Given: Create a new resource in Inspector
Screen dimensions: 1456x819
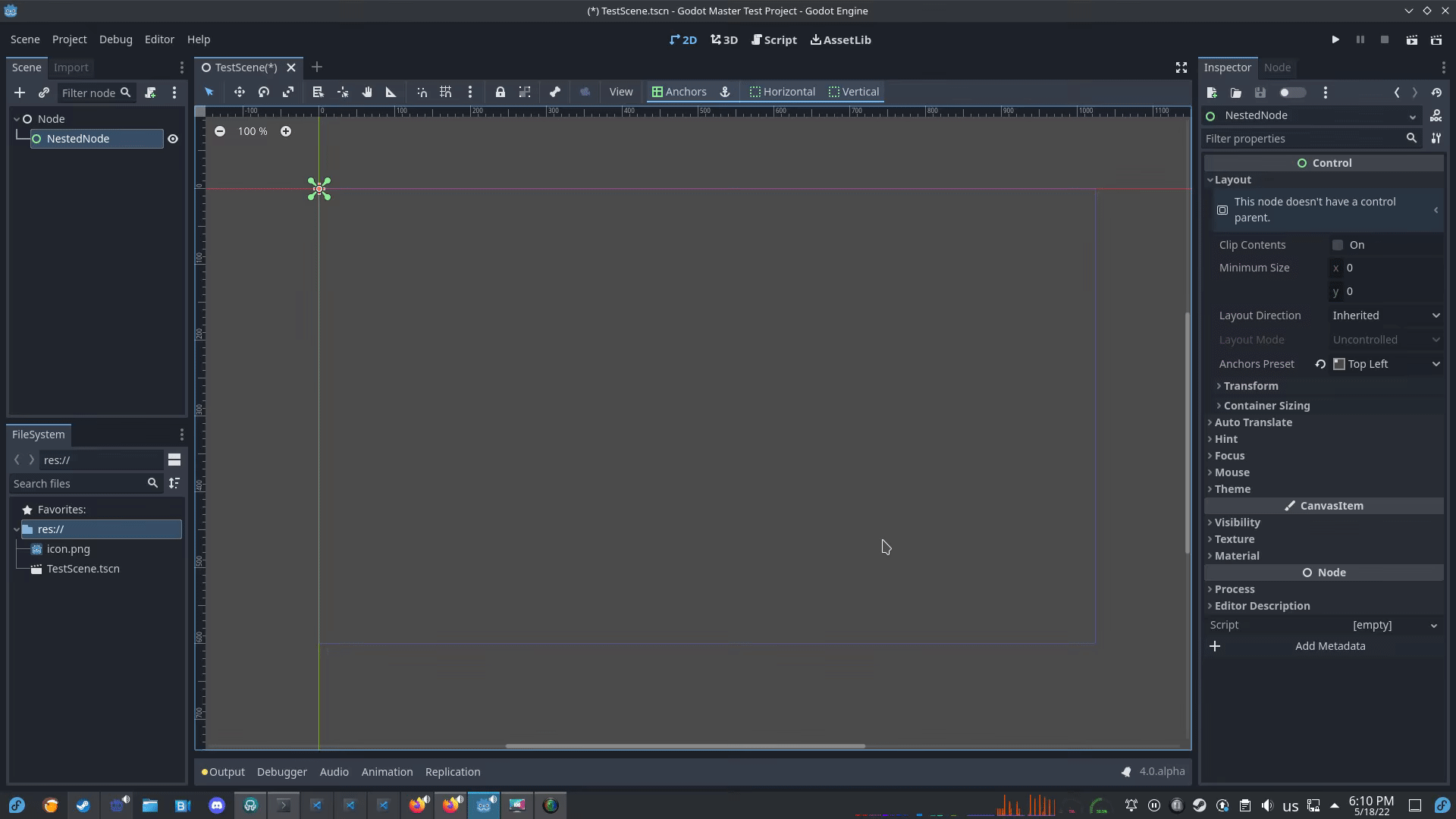Looking at the screenshot, I should [x=1212, y=93].
